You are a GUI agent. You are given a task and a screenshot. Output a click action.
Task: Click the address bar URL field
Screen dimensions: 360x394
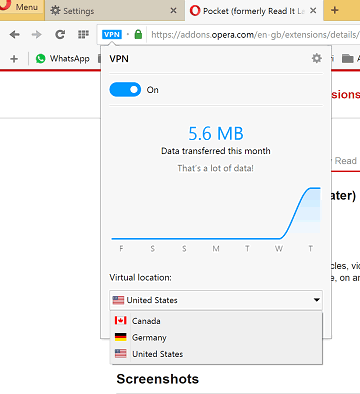click(255, 34)
